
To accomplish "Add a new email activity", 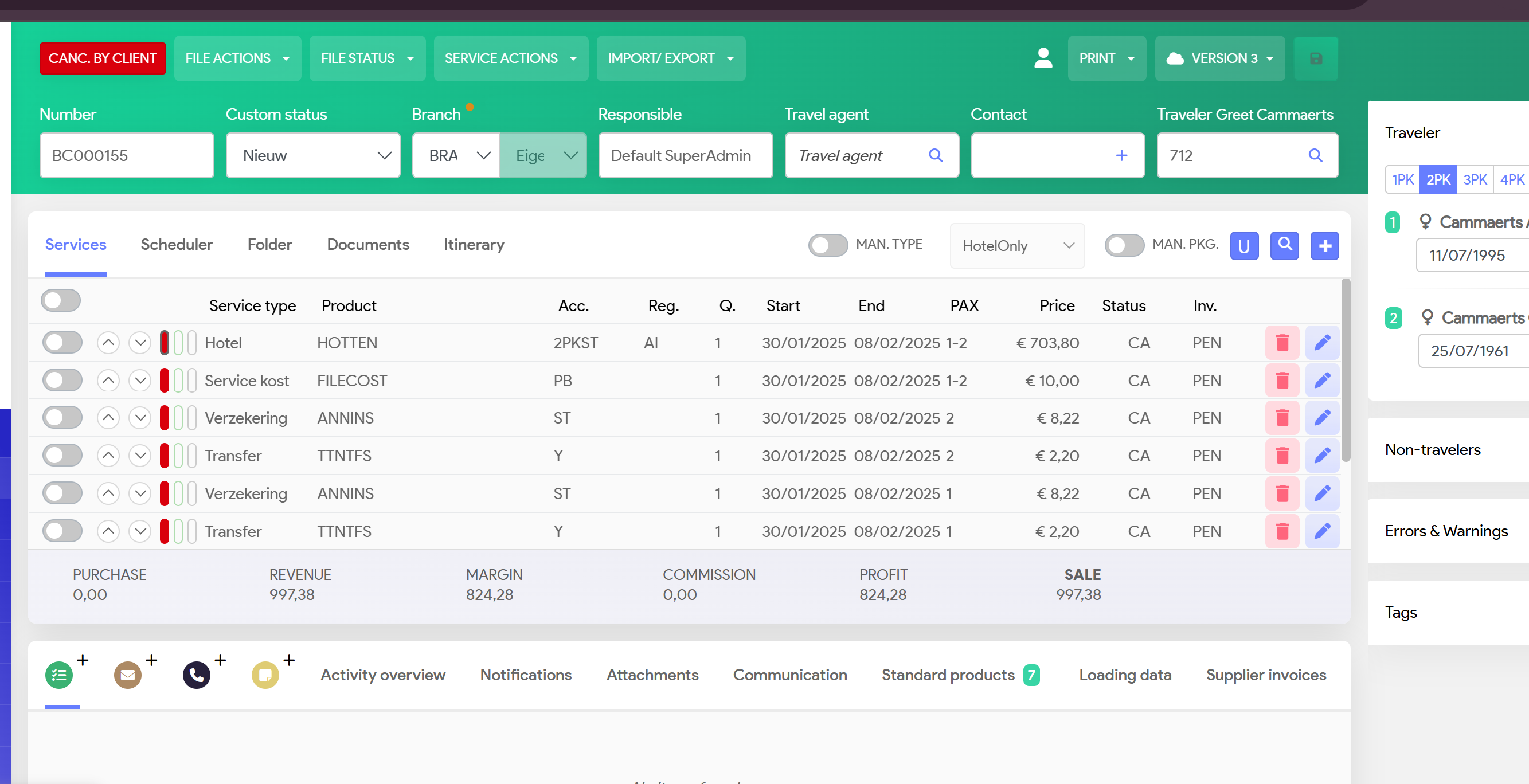I will coord(128,675).
